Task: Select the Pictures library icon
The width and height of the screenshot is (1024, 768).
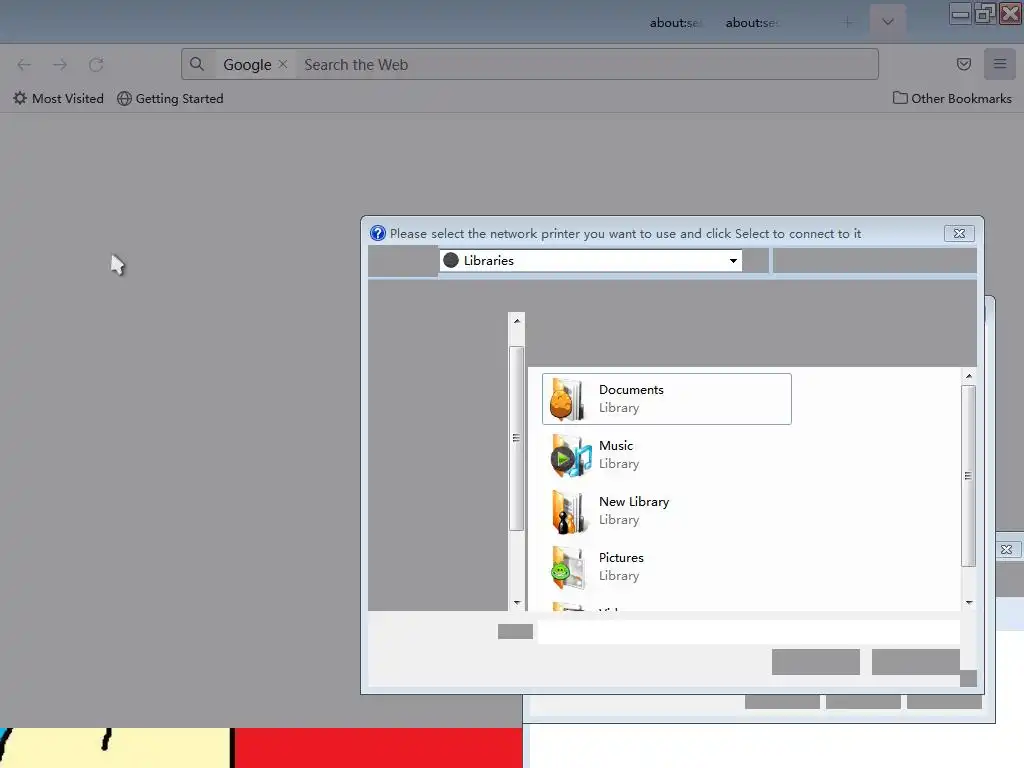Action: coord(568,568)
